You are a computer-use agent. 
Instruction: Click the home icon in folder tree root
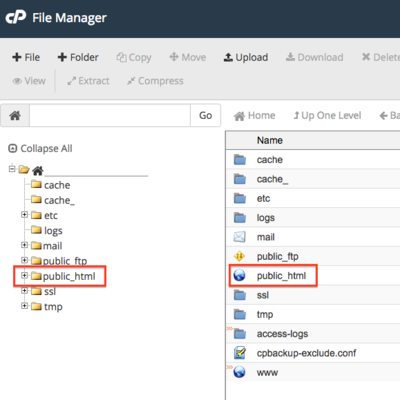tap(38, 170)
